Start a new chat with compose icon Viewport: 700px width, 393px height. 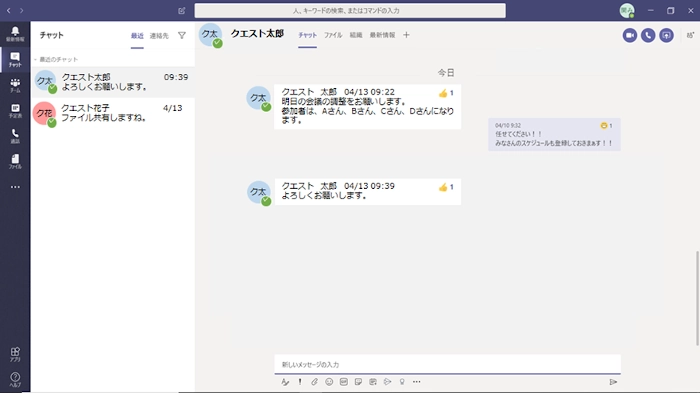(x=181, y=11)
